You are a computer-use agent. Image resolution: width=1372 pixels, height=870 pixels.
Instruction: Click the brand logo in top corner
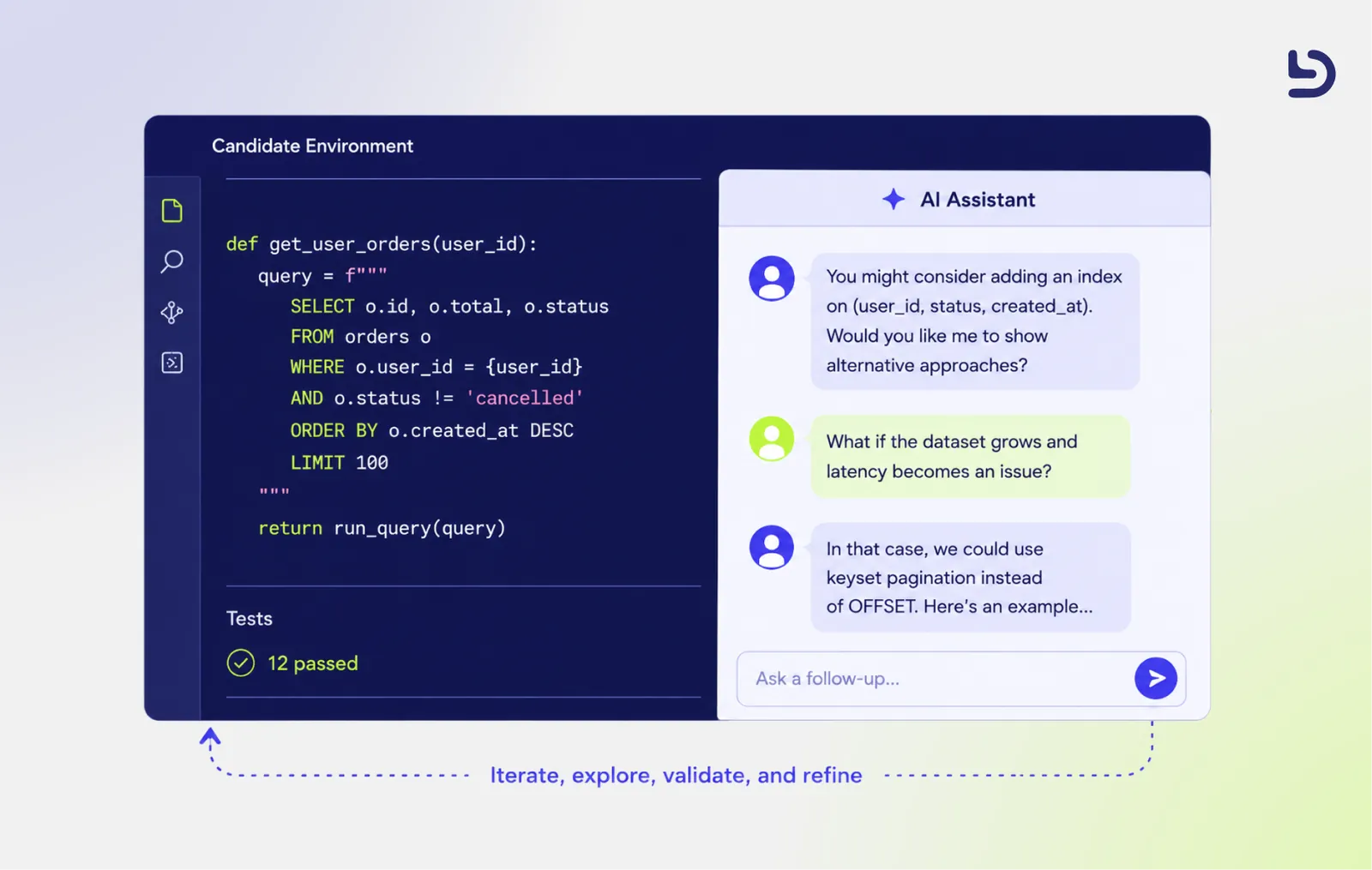1311,74
